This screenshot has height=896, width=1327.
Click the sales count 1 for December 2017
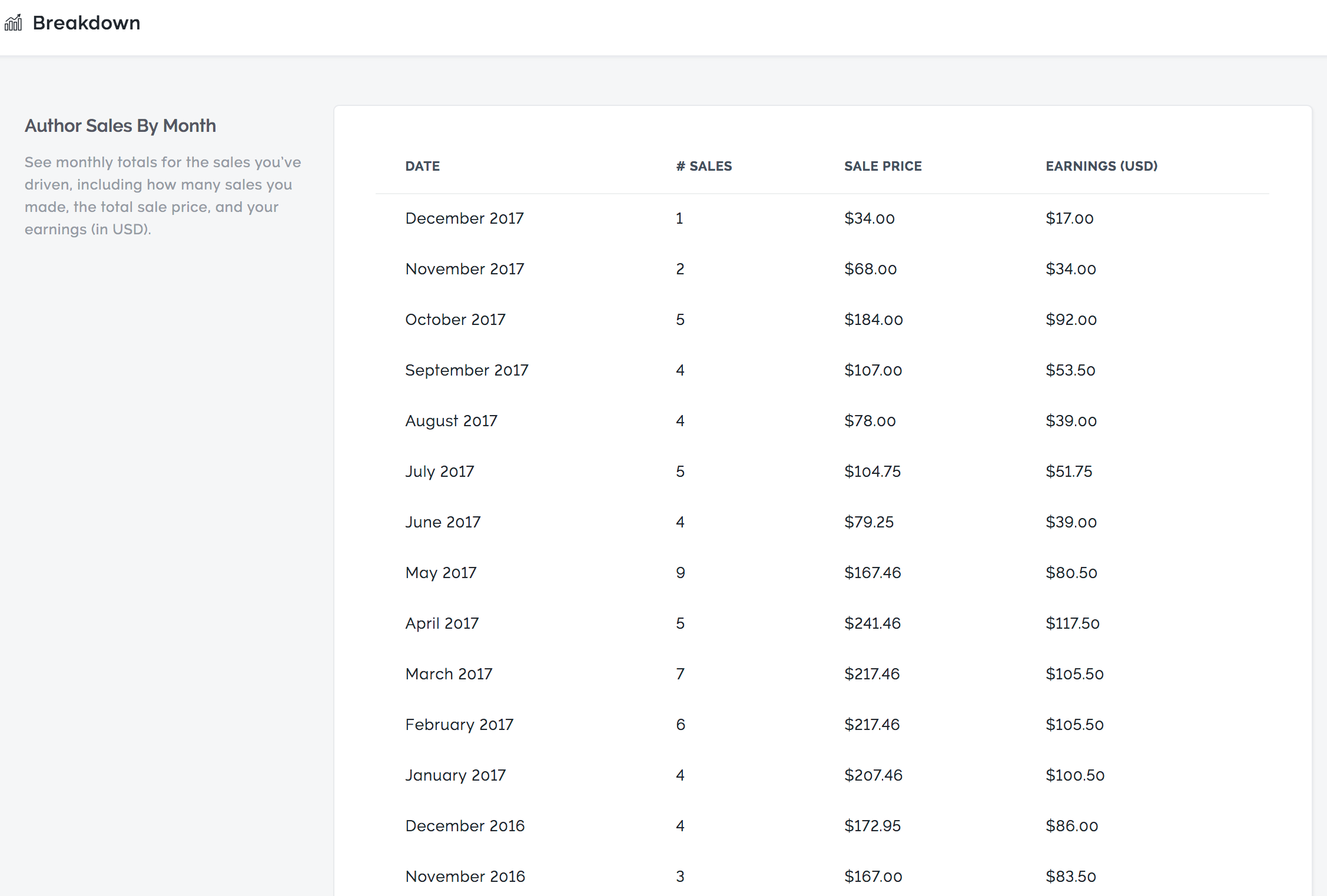(x=679, y=218)
